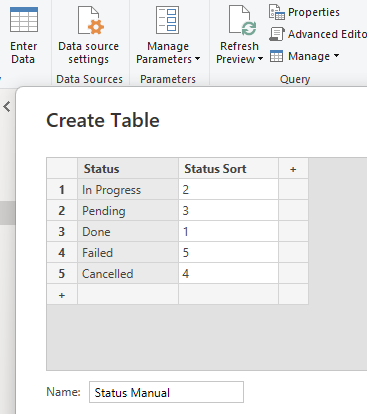Select row header 1
Screen dimensions: 367x414
pyautogui.click(x=62, y=190)
